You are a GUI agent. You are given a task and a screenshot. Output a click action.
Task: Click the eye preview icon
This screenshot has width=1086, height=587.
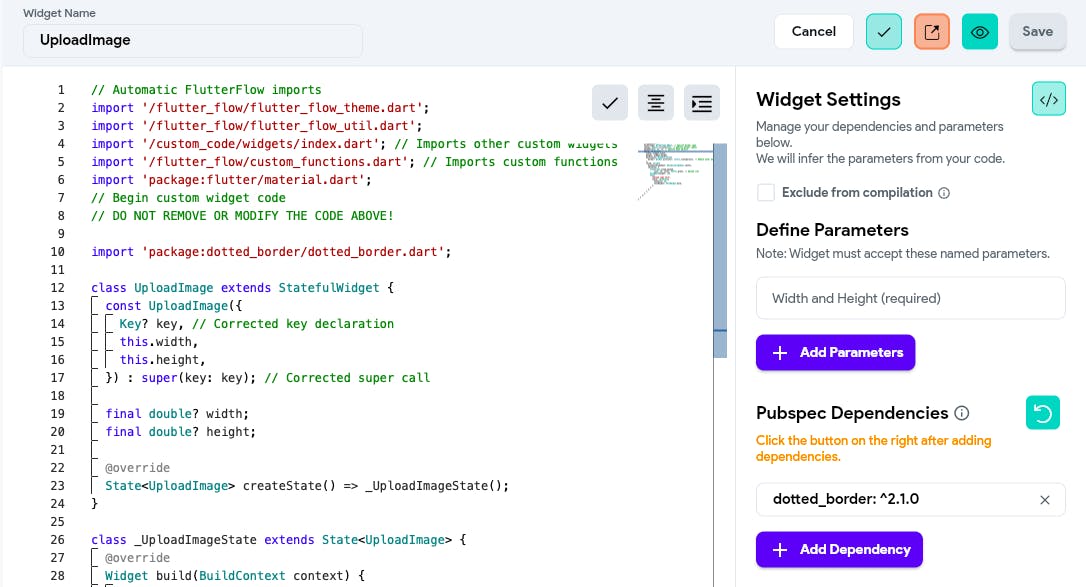[x=979, y=32]
